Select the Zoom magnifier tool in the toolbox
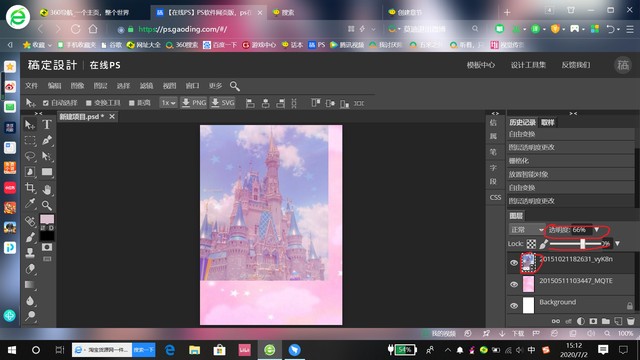 click(x=47, y=205)
